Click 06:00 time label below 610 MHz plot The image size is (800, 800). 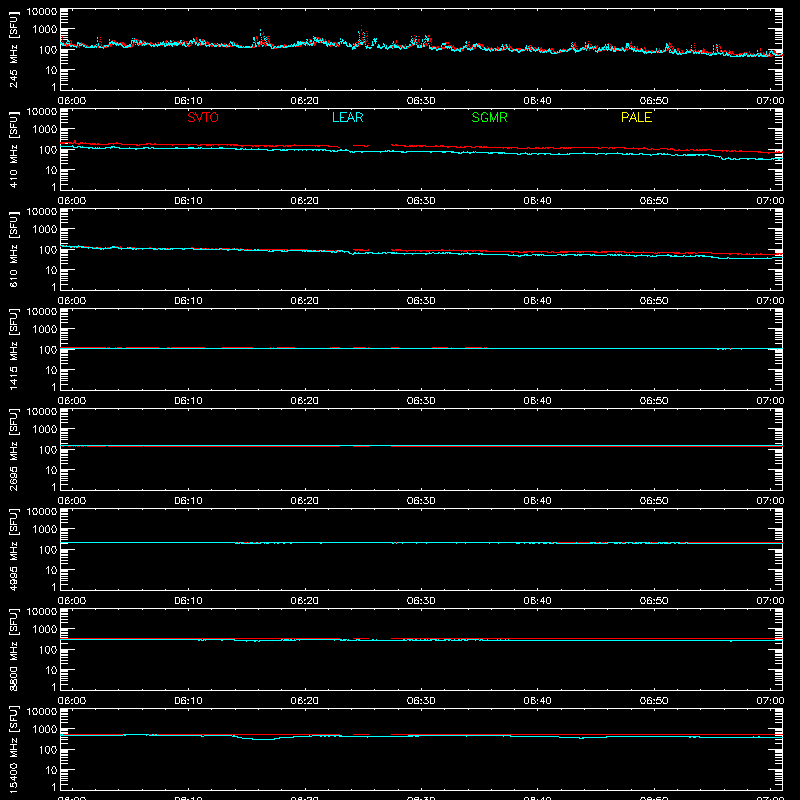click(x=72, y=301)
